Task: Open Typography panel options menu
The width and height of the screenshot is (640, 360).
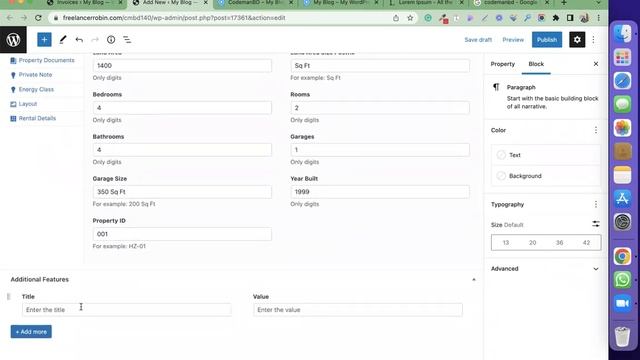Action: (596, 204)
